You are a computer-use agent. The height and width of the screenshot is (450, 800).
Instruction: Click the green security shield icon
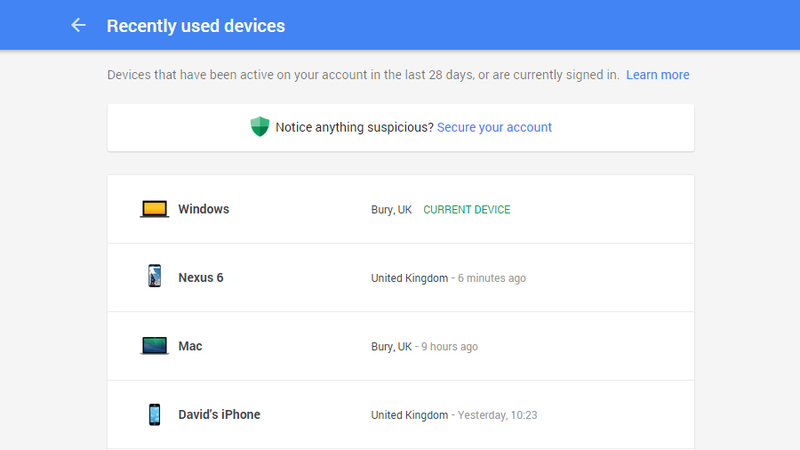pyautogui.click(x=260, y=127)
